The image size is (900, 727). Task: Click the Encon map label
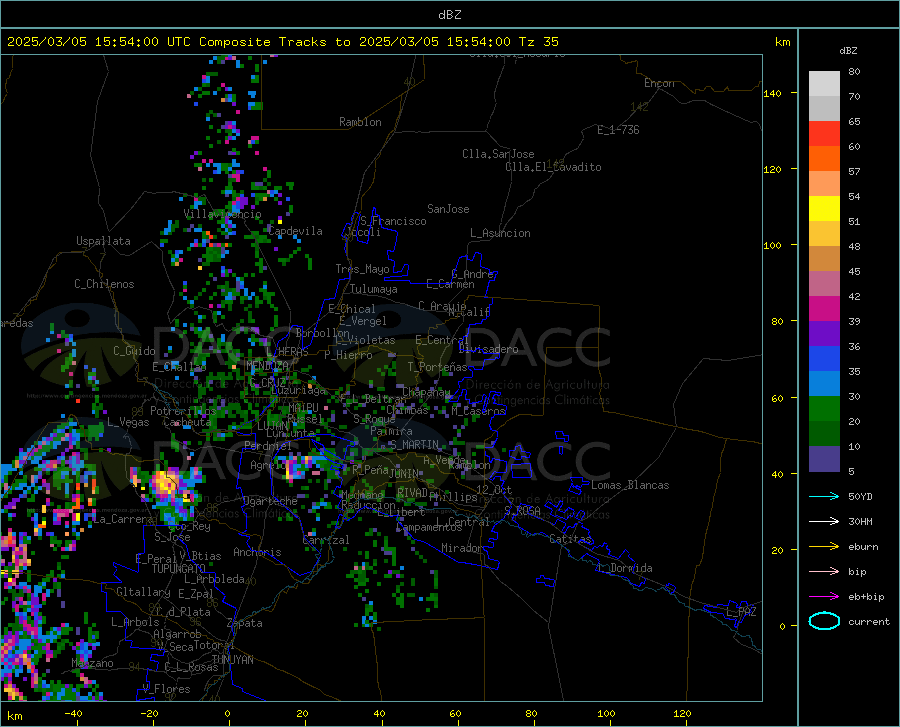click(x=659, y=83)
